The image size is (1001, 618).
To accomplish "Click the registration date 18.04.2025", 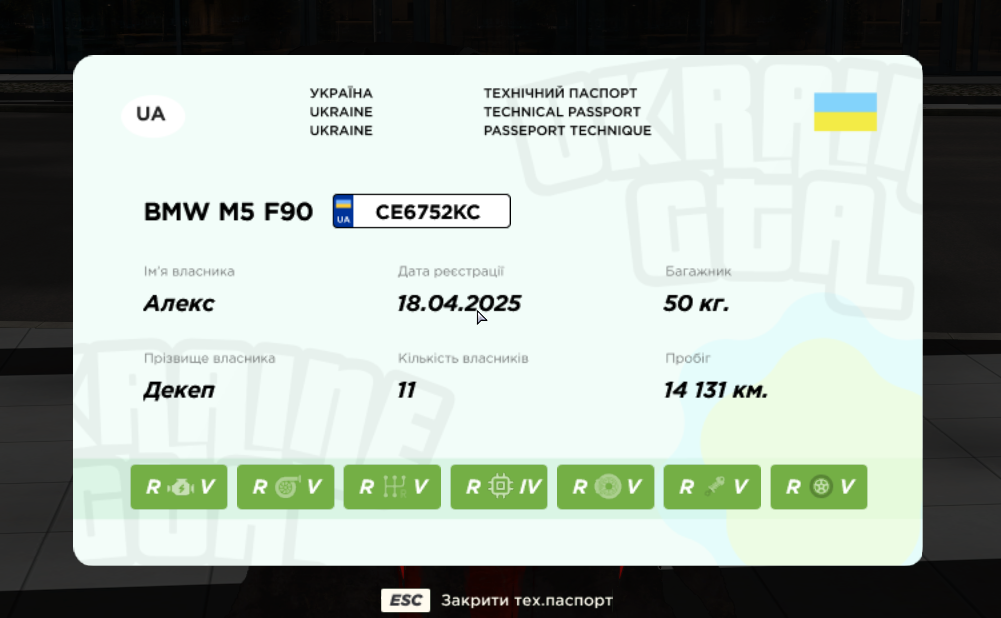I will [x=459, y=303].
